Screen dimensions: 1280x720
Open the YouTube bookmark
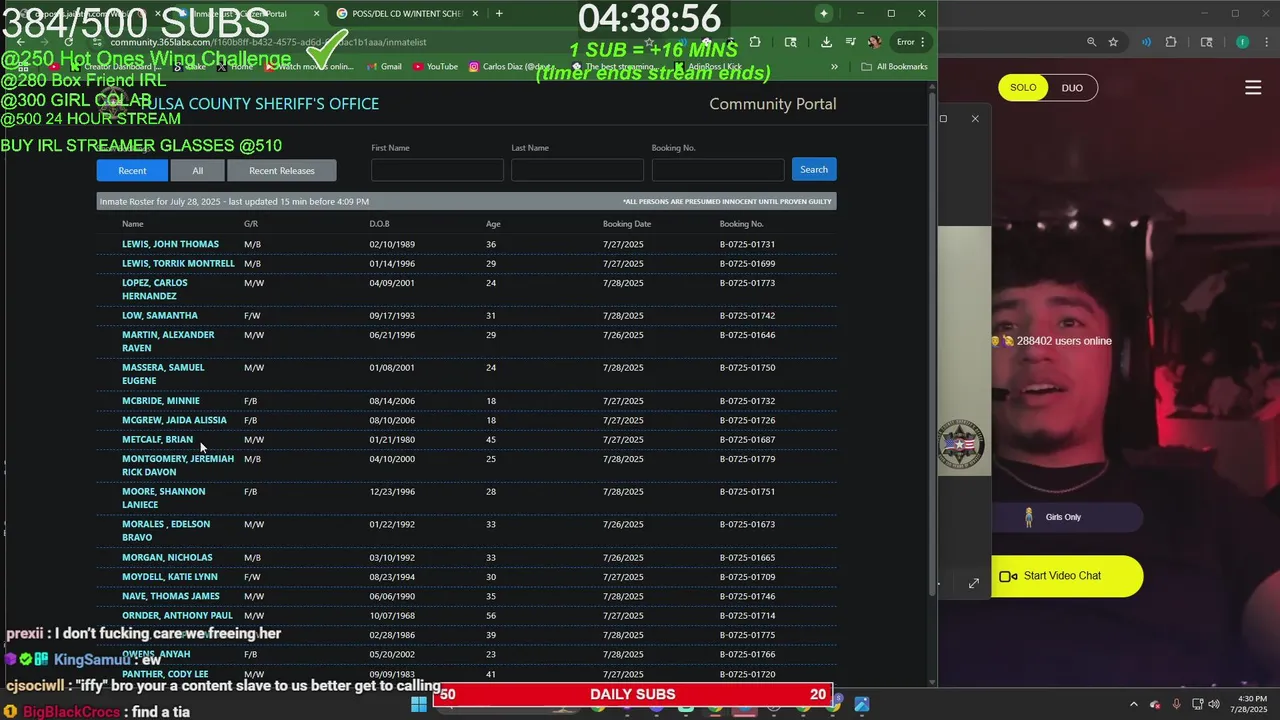(x=435, y=67)
